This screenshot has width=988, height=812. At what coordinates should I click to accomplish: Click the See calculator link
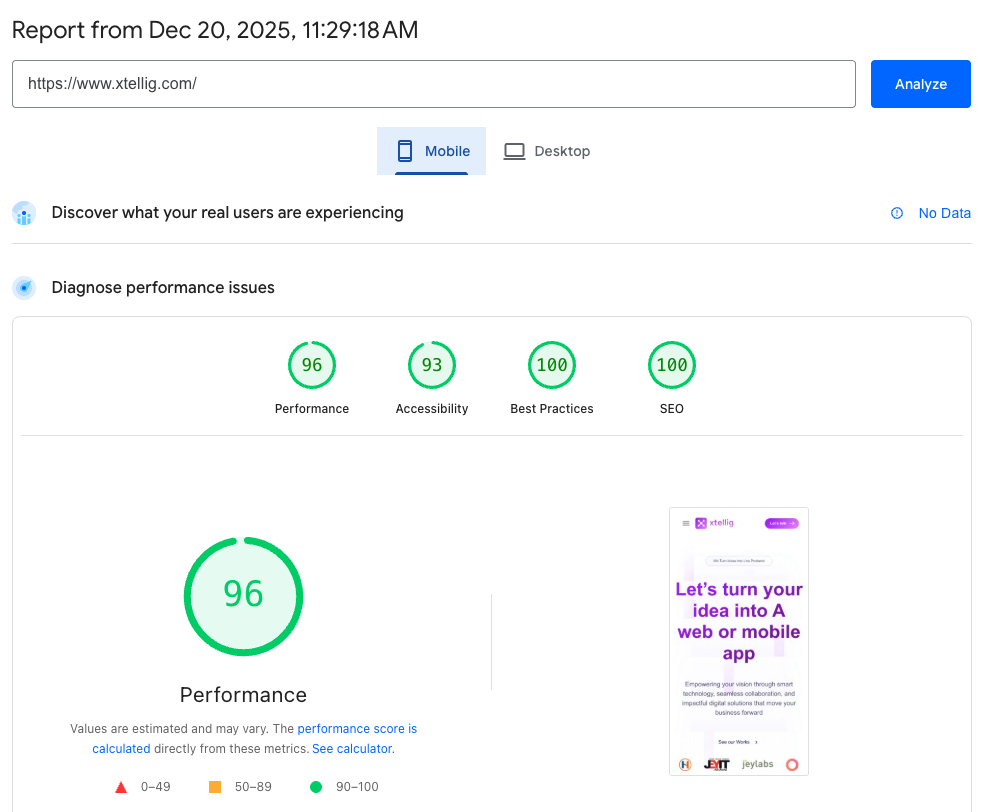point(351,748)
